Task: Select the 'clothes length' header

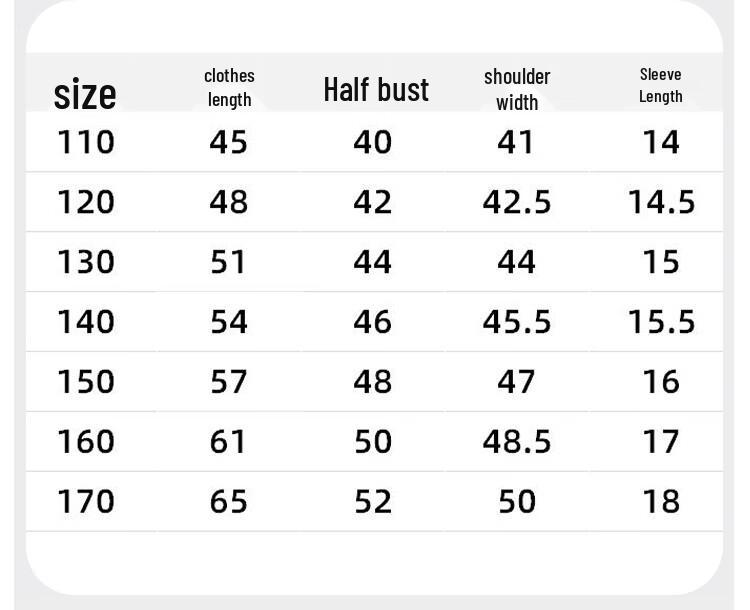Action: click(x=229, y=88)
